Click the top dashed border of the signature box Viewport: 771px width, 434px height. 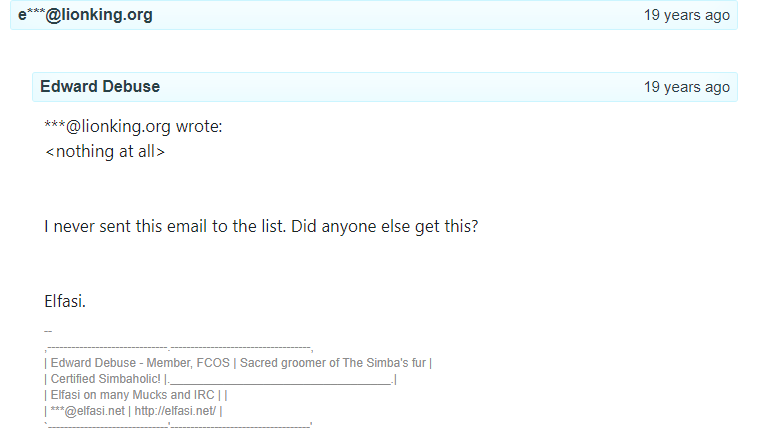pyautogui.click(x=178, y=348)
